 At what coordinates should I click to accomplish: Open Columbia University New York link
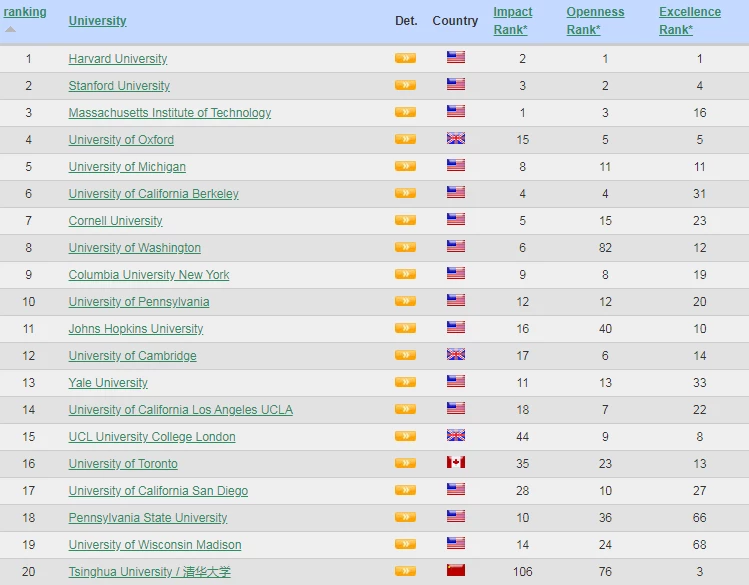point(149,275)
